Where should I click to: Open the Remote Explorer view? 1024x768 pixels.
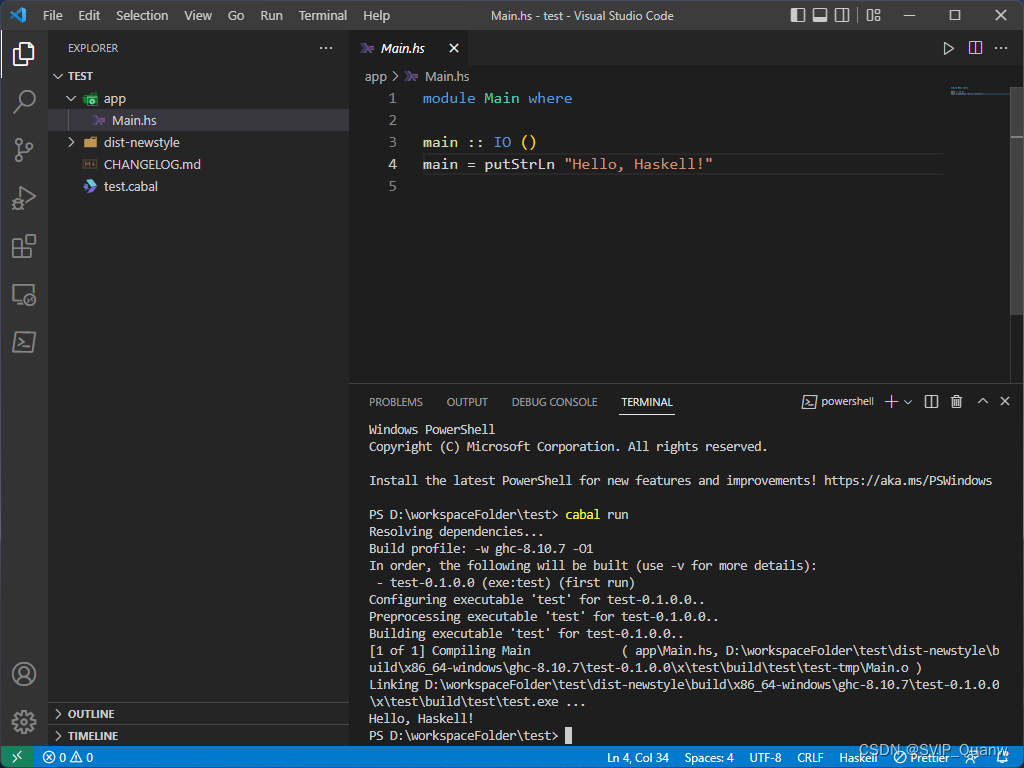(24, 294)
